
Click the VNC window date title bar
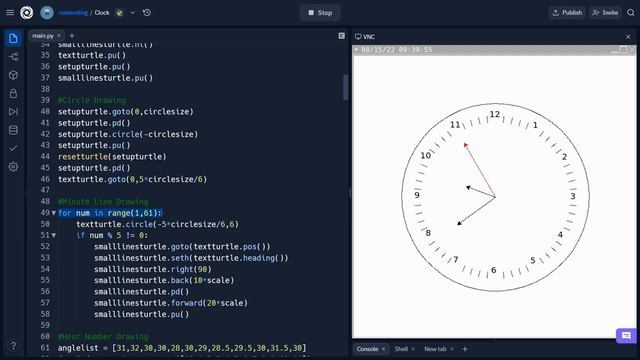(494, 50)
